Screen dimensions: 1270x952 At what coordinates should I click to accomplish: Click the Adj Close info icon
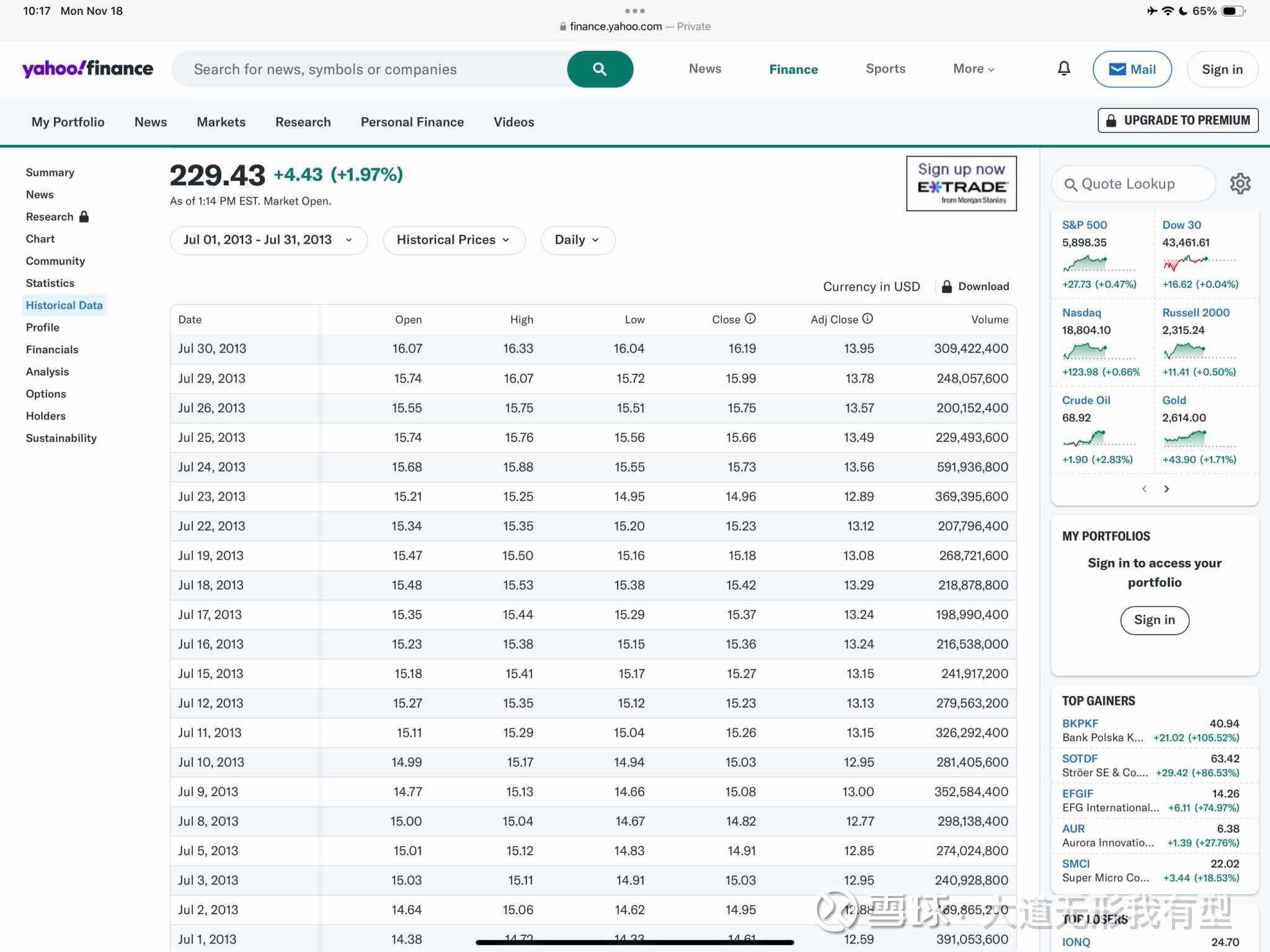coord(868,319)
